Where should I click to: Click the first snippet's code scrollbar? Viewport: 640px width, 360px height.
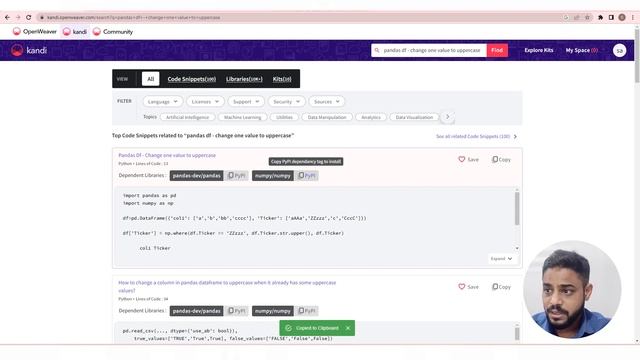click(x=517, y=209)
